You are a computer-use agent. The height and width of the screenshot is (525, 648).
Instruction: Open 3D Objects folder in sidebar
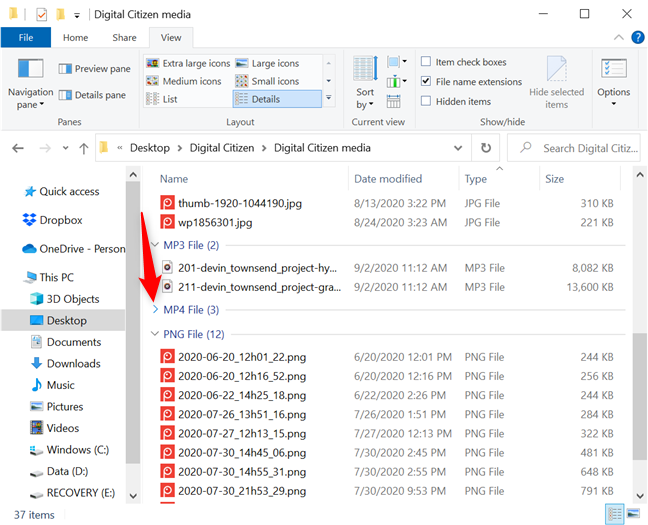point(65,299)
